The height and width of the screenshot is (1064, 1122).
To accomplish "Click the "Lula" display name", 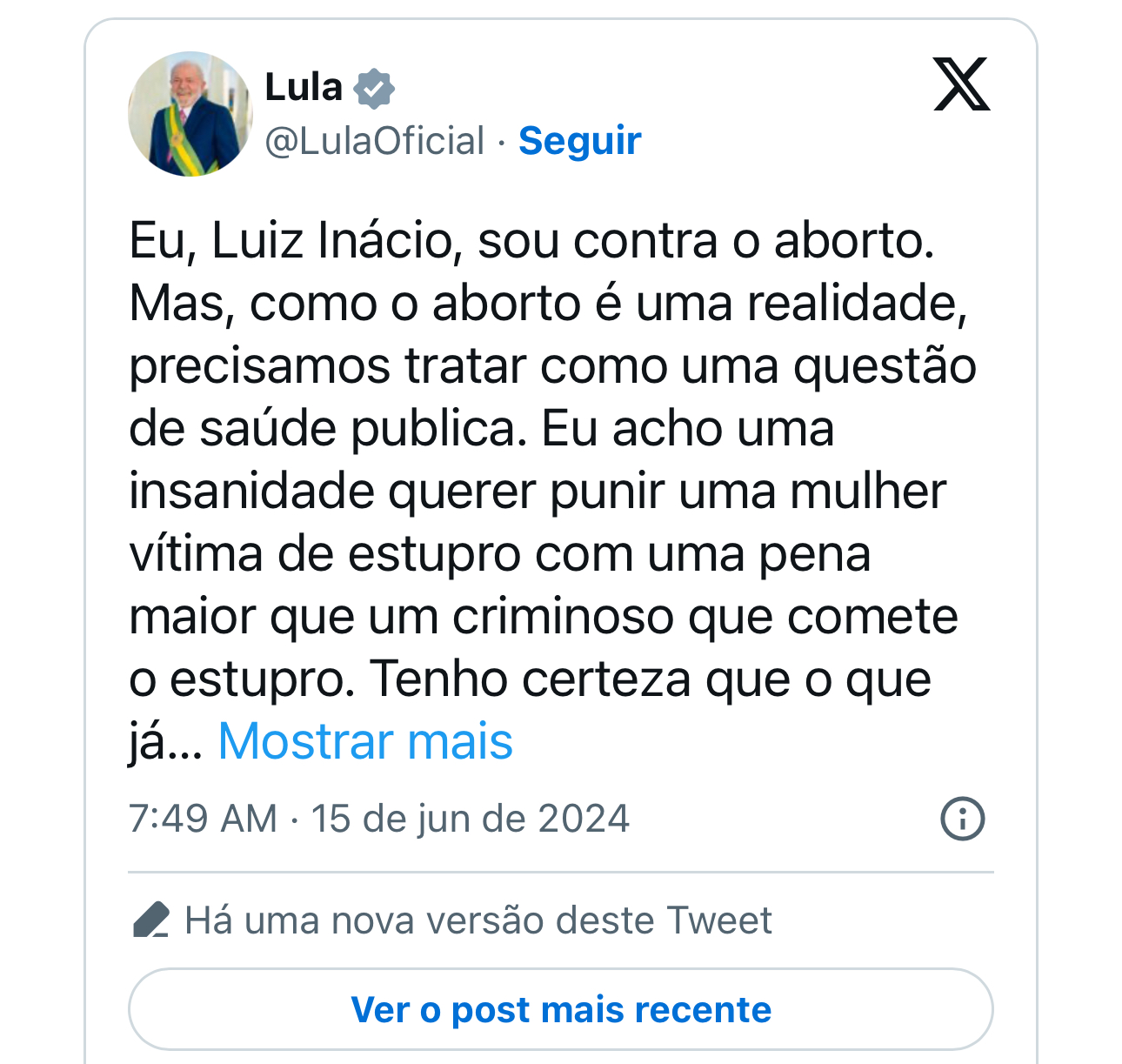I will tap(304, 87).
